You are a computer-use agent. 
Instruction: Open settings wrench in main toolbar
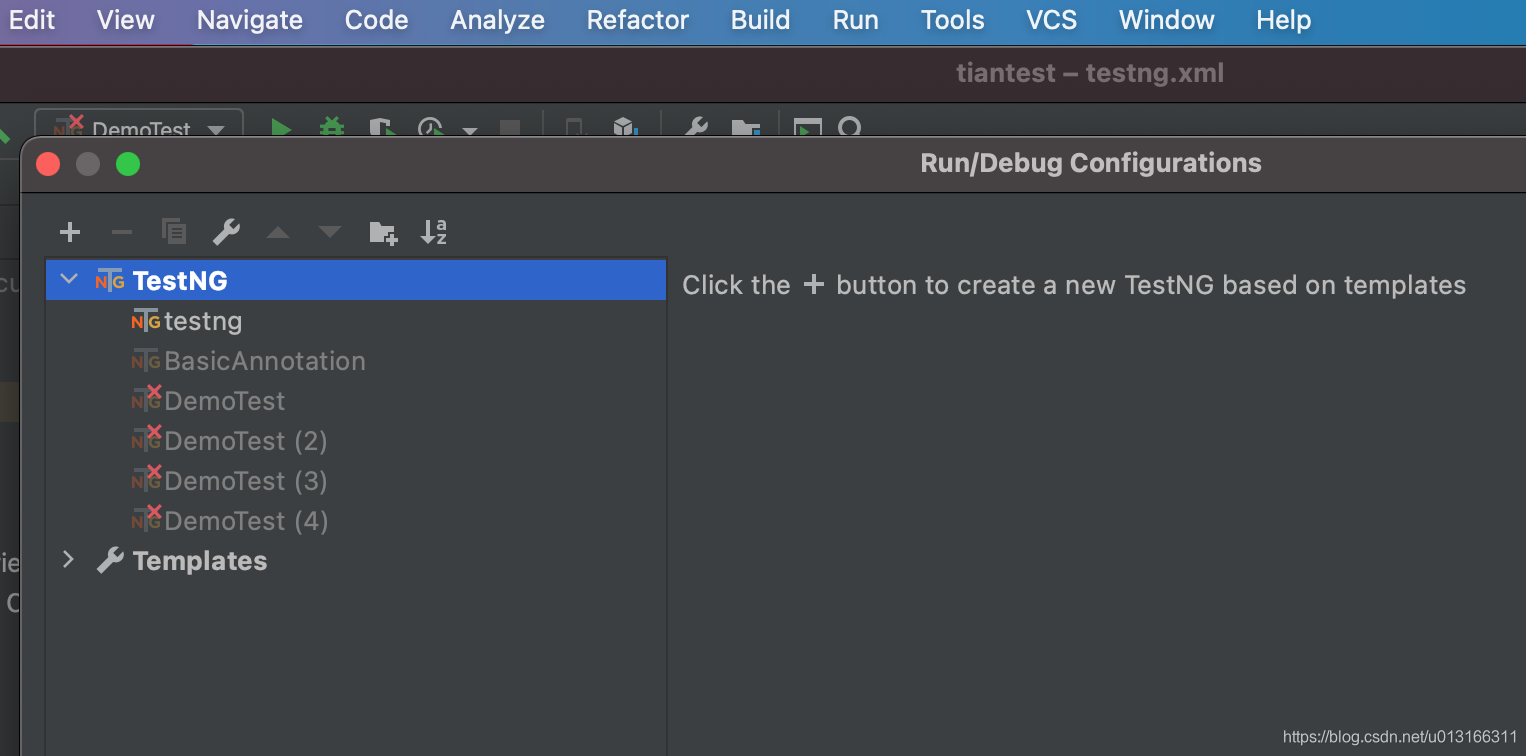click(x=696, y=128)
